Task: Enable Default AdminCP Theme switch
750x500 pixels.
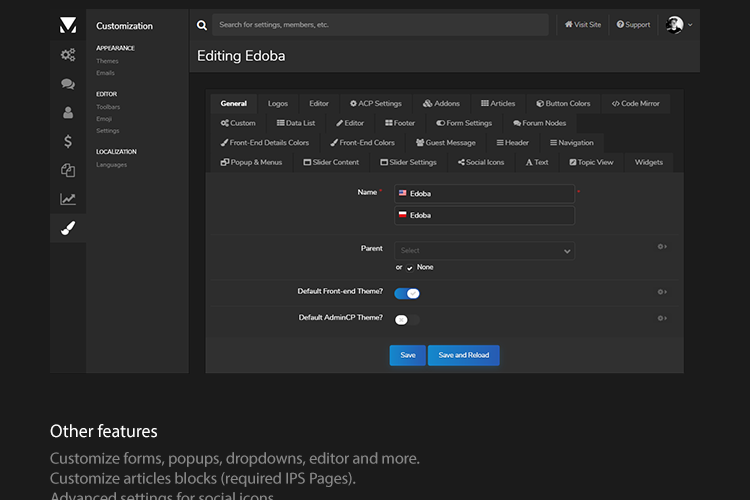Action: point(406,319)
